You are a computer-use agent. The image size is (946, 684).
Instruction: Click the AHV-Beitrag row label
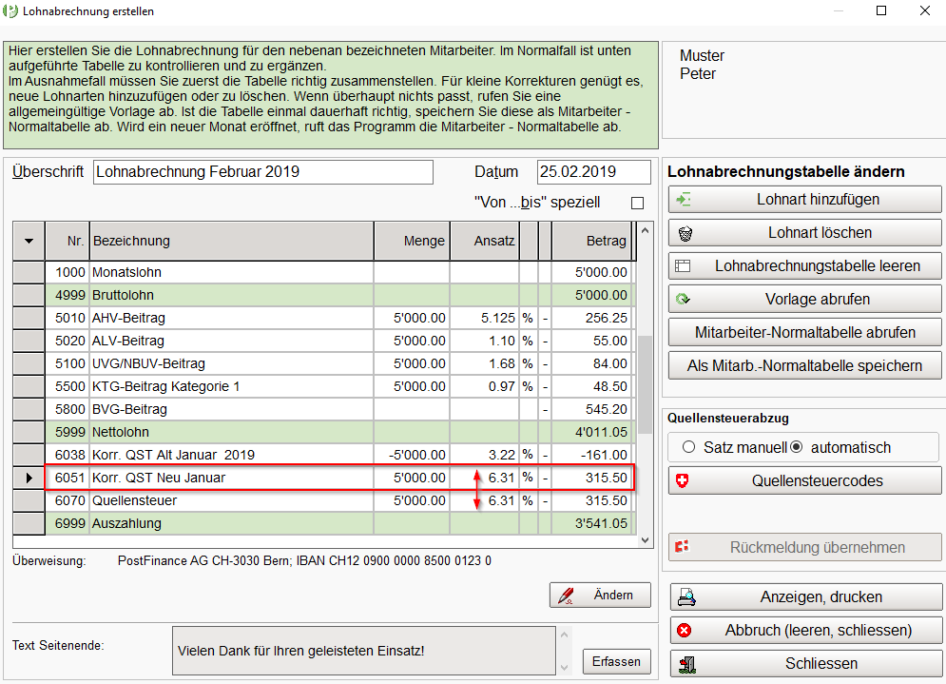tap(129, 318)
